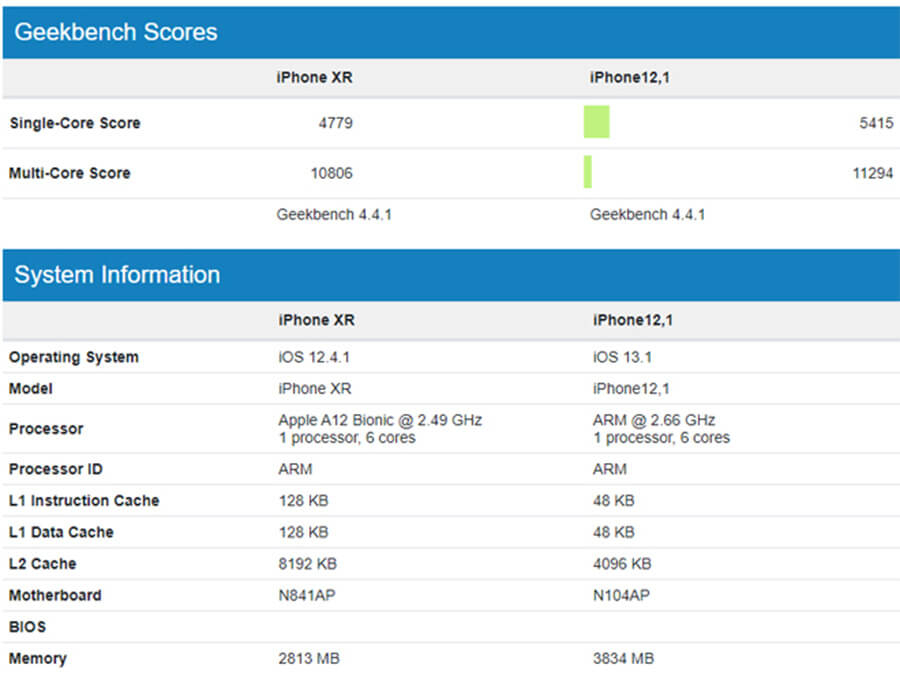Click the Processor row label
Image resolution: width=900 pixels, height=680 pixels.
(x=46, y=429)
